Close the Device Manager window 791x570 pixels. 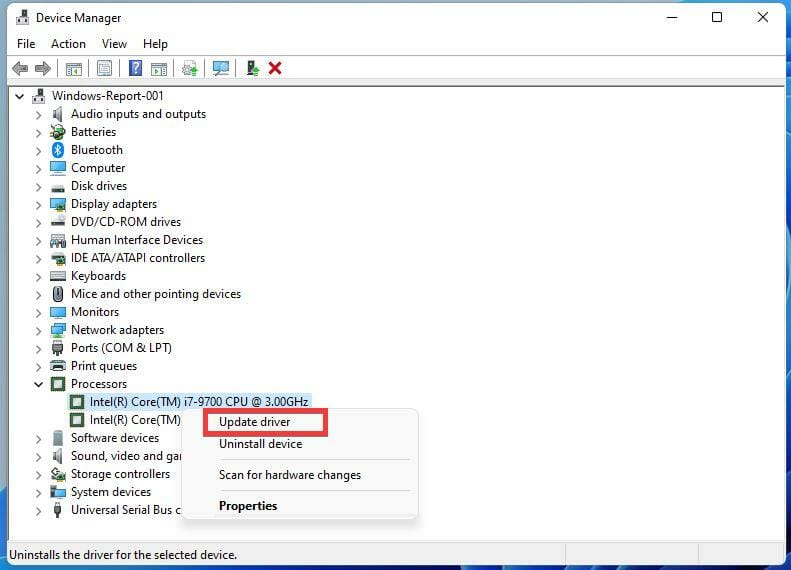click(x=763, y=17)
